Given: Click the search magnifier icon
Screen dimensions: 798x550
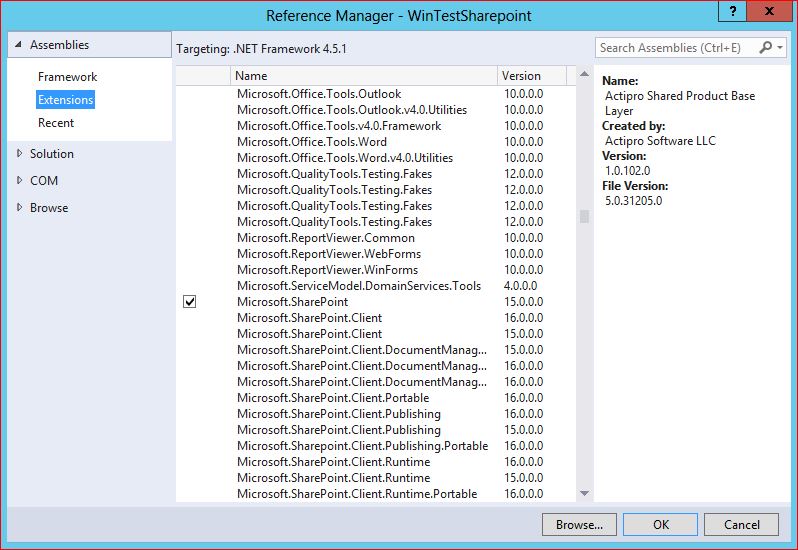Looking at the screenshot, I should tap(765, 47).
